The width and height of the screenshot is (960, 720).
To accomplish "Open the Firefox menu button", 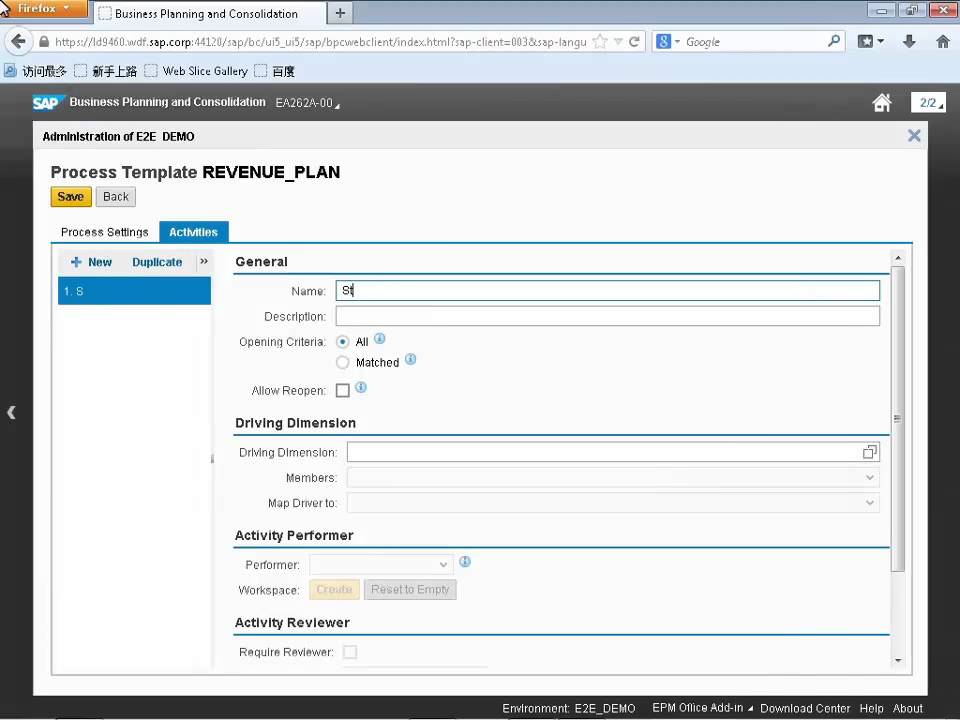I will coord(43,9).
